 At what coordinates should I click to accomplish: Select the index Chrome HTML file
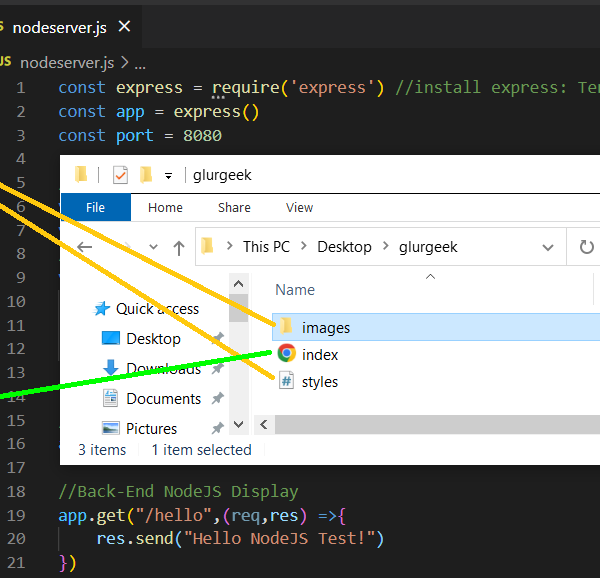point(287,354)
